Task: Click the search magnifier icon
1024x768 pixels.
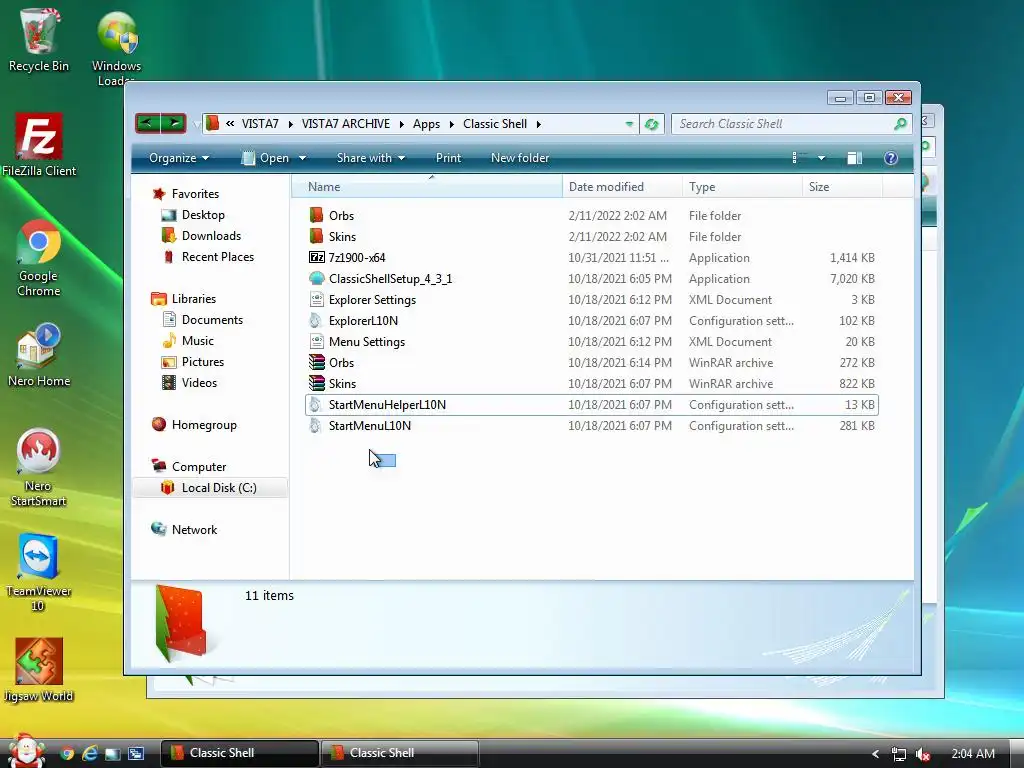Action: point(900,123)
